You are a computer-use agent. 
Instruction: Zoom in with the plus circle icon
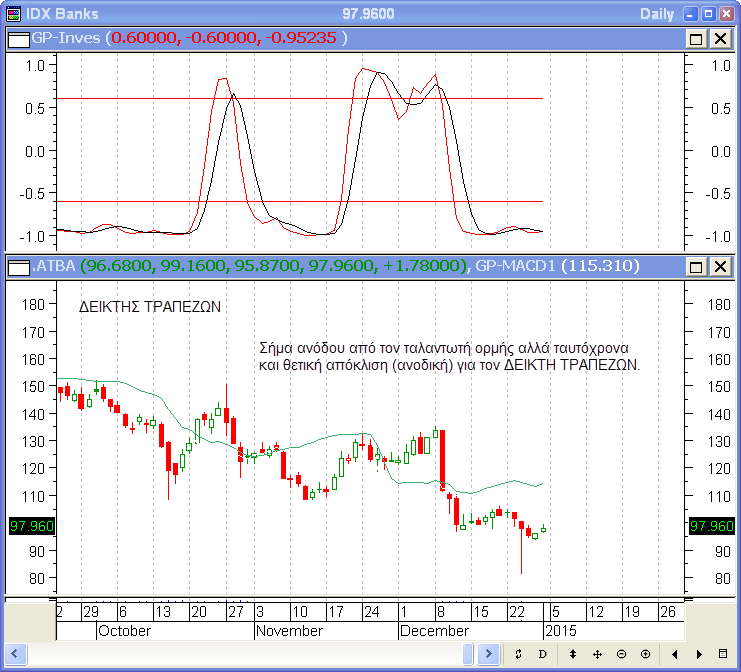[x=646, y=654]
